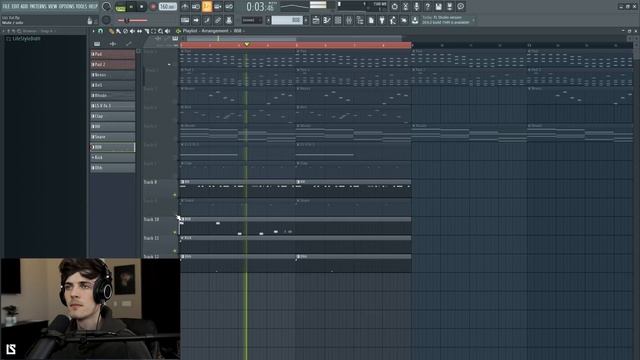Select the playlist Zoom magnifier tool

click(x=160, y=31)
